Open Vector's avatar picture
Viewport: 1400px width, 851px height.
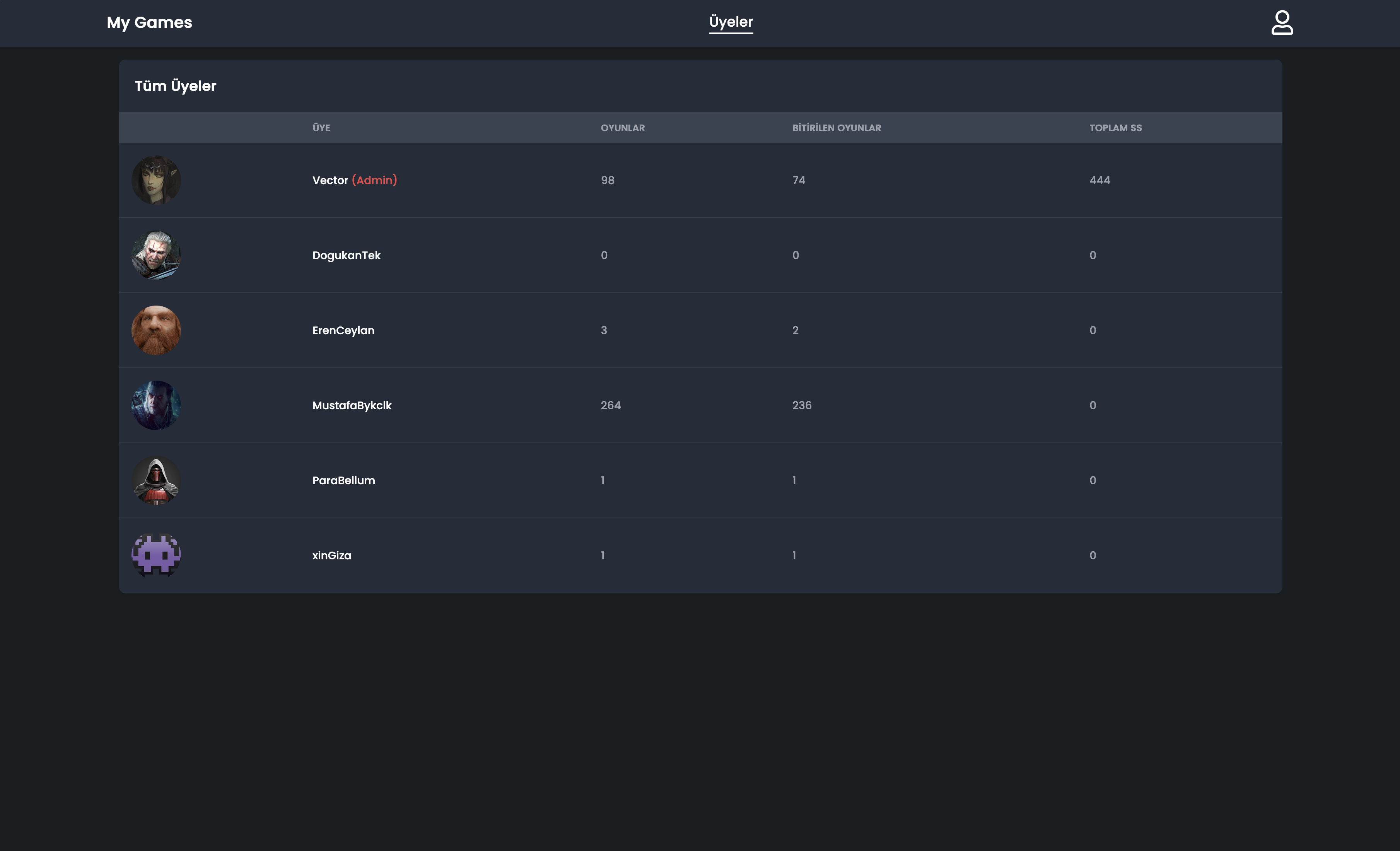[156, 180]
